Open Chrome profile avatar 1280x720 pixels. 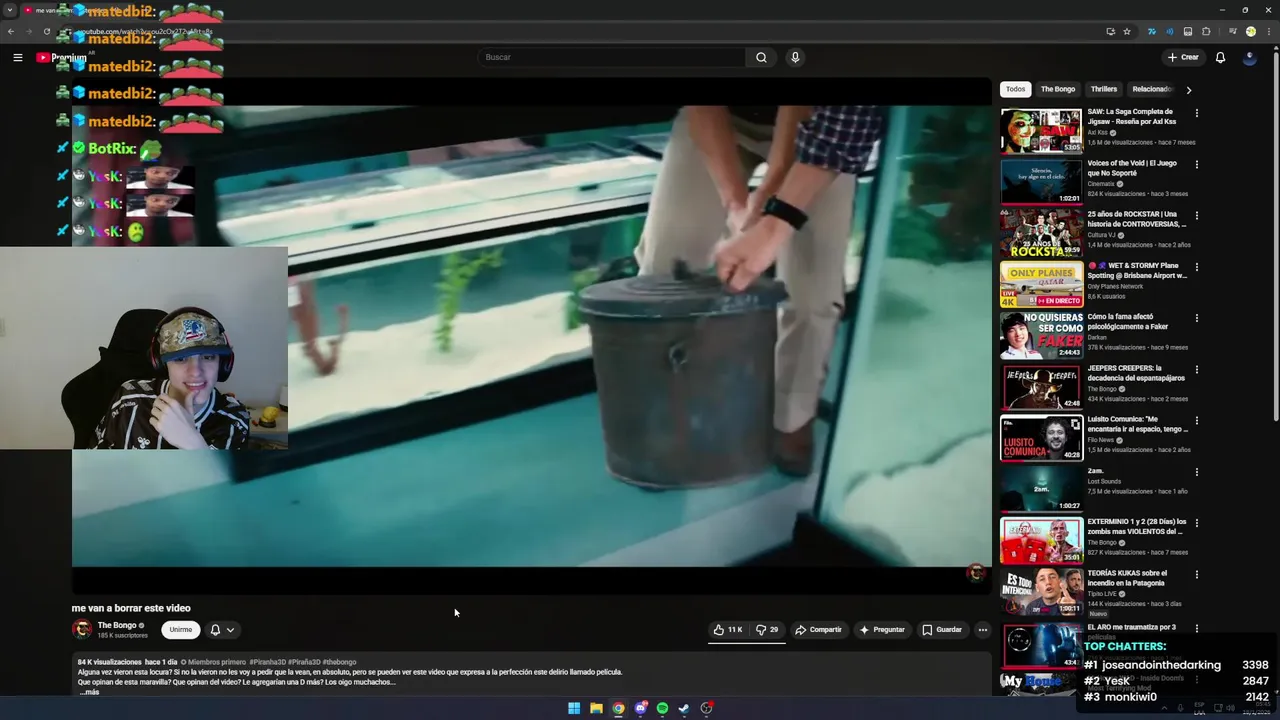tap(1250, 31)
